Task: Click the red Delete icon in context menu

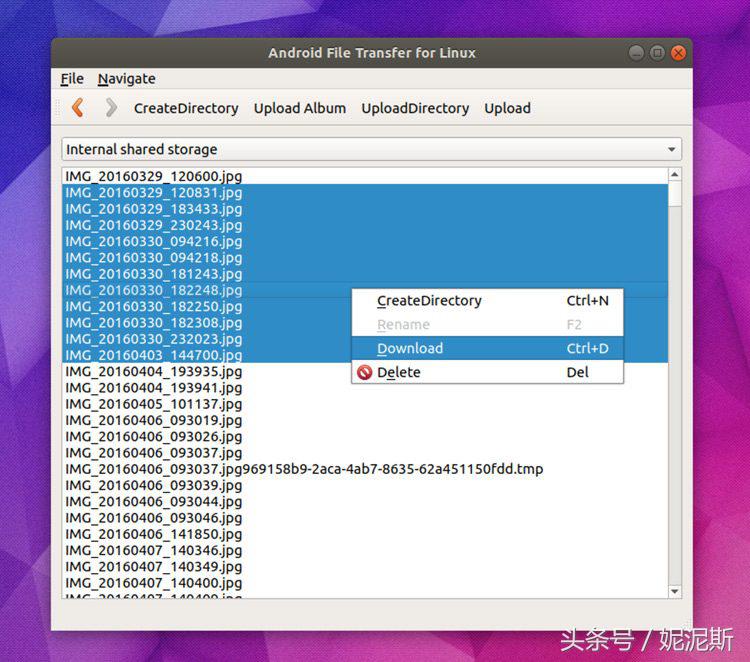Action: [x=364, y=372]
